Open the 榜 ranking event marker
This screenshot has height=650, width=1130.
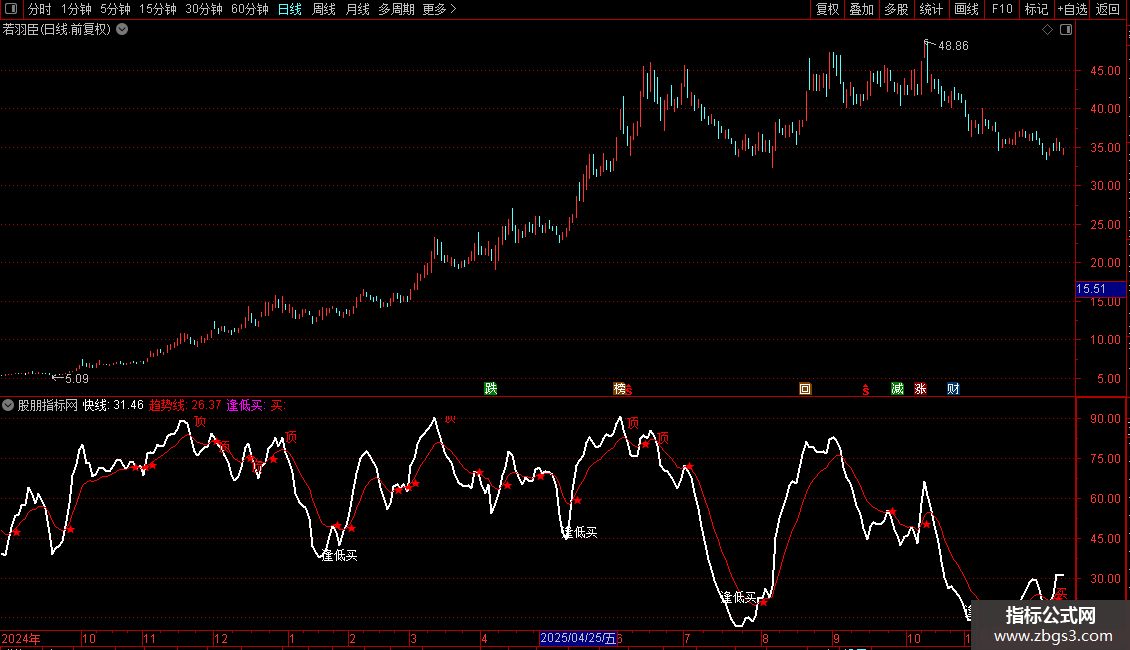click(x=620, y=389)
